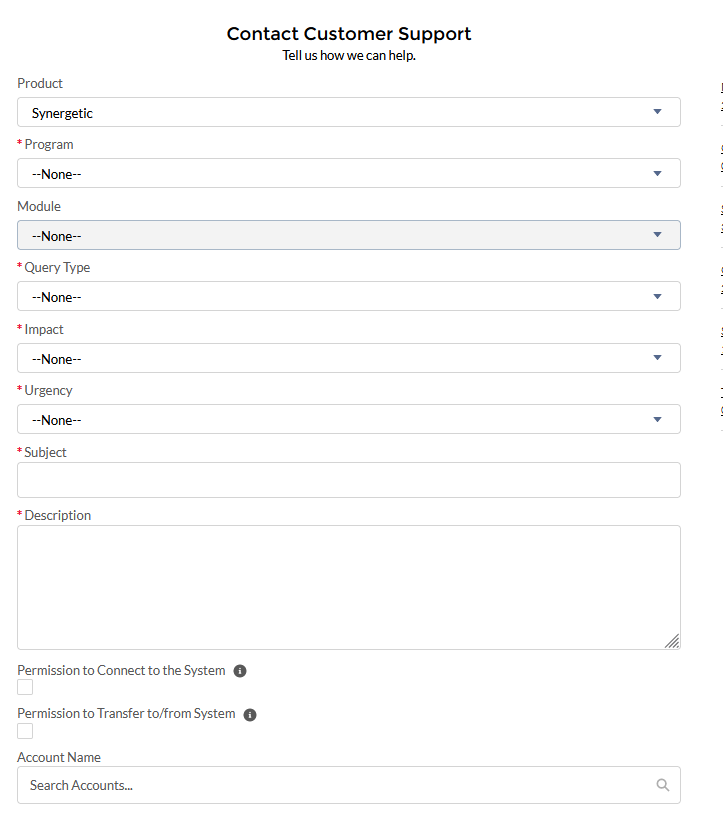
Task: Click the chevron on the Module dropdown
Action: [658, 235]
